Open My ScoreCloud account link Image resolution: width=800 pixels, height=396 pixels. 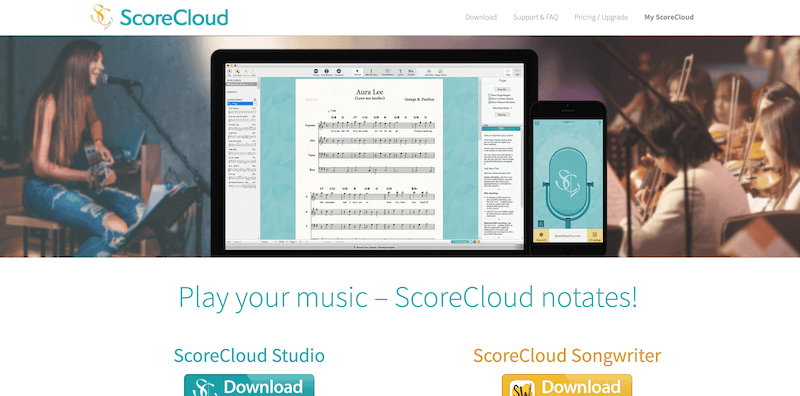click(669, 17)
